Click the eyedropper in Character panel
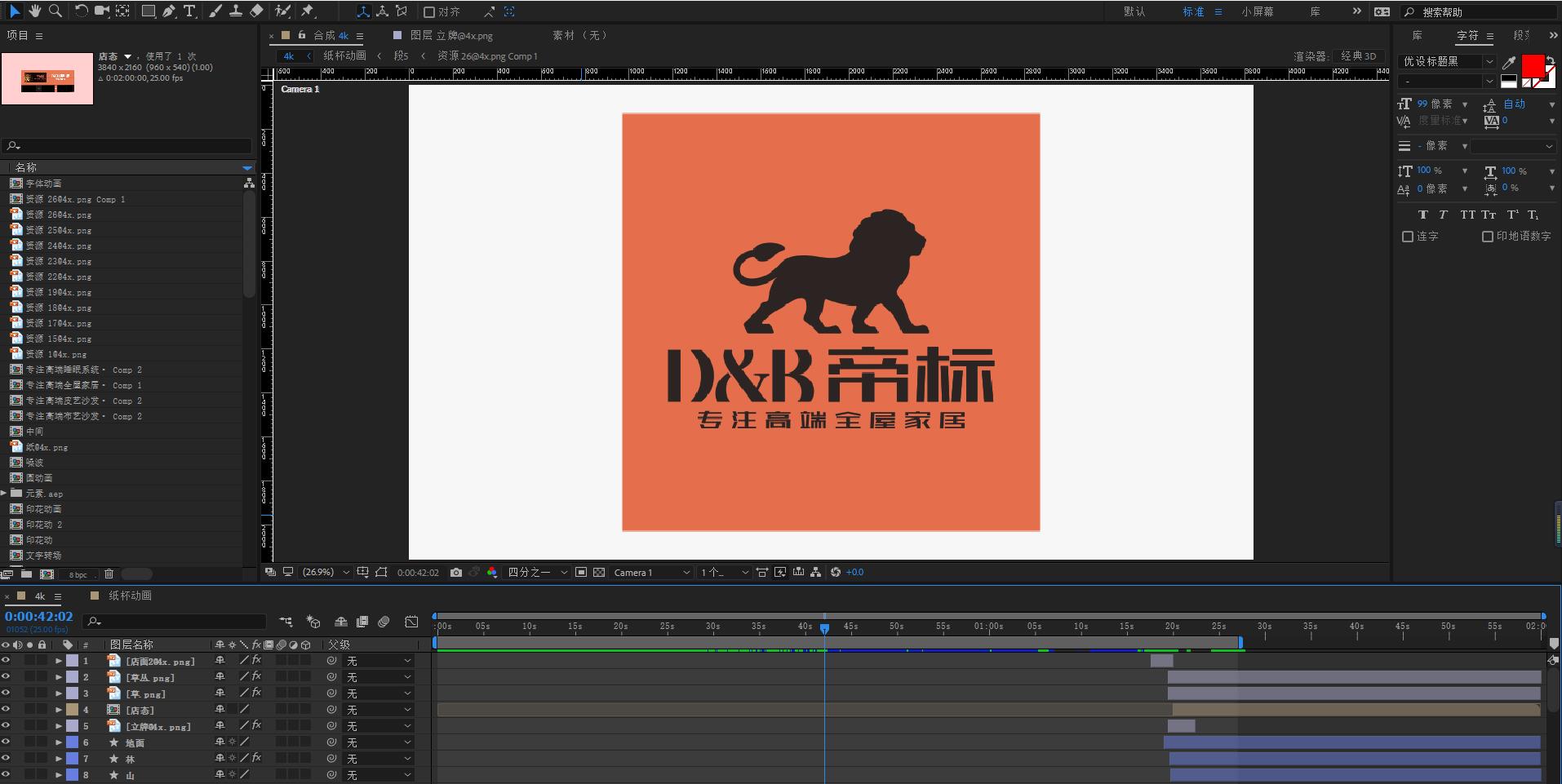Viewport: 1562px width, 784px height. pyautogui.click(x=1510, y=63)
